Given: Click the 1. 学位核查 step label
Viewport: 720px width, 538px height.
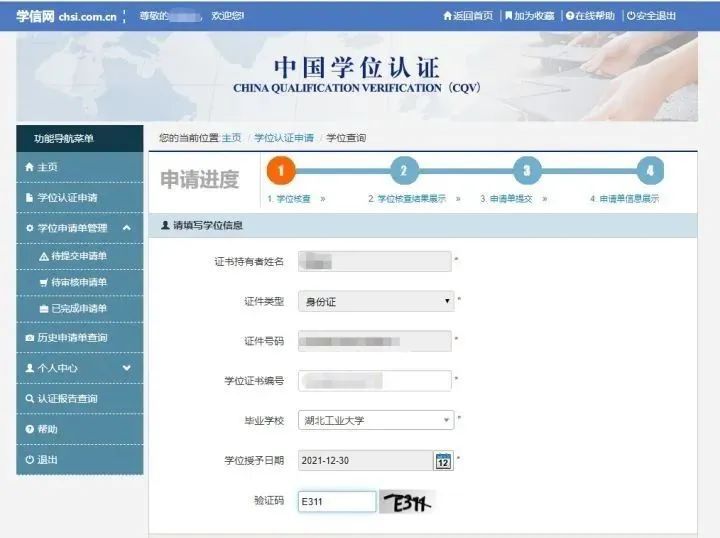Looking at the screenshot, I should coord(289,199).
